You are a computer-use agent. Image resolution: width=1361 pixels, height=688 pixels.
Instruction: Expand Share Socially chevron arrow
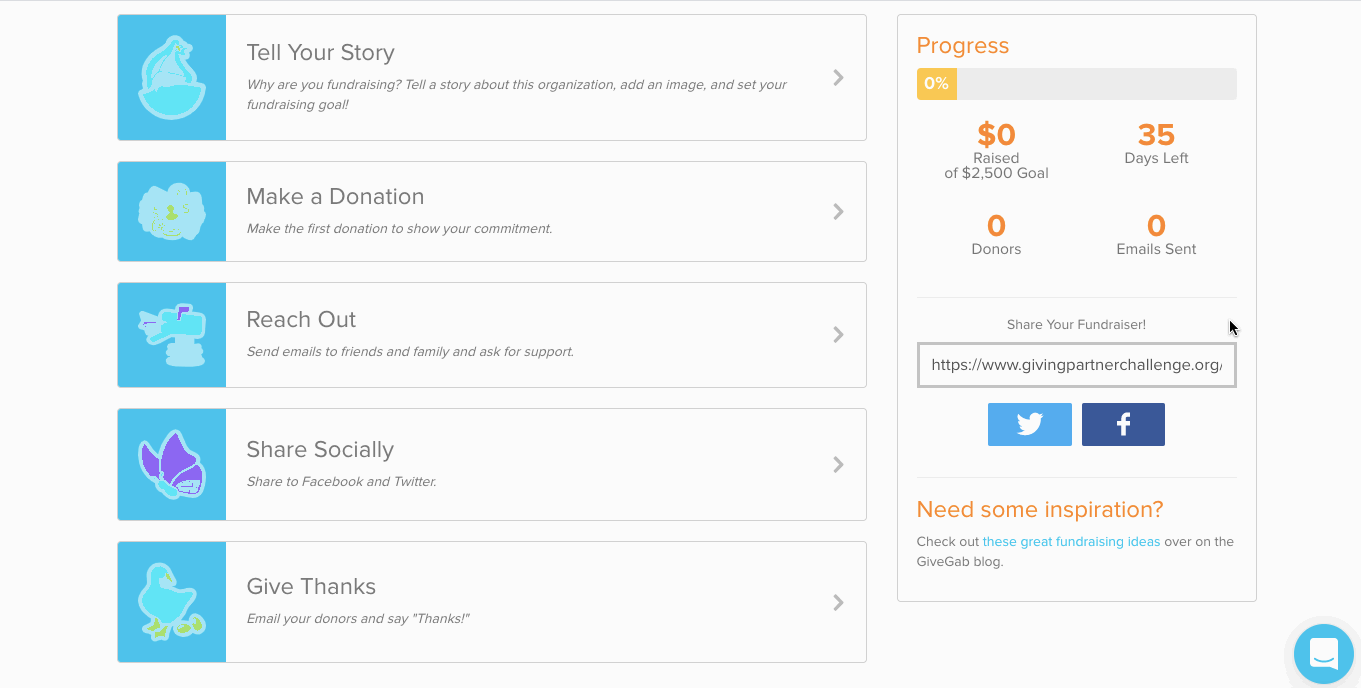(838, 465)
